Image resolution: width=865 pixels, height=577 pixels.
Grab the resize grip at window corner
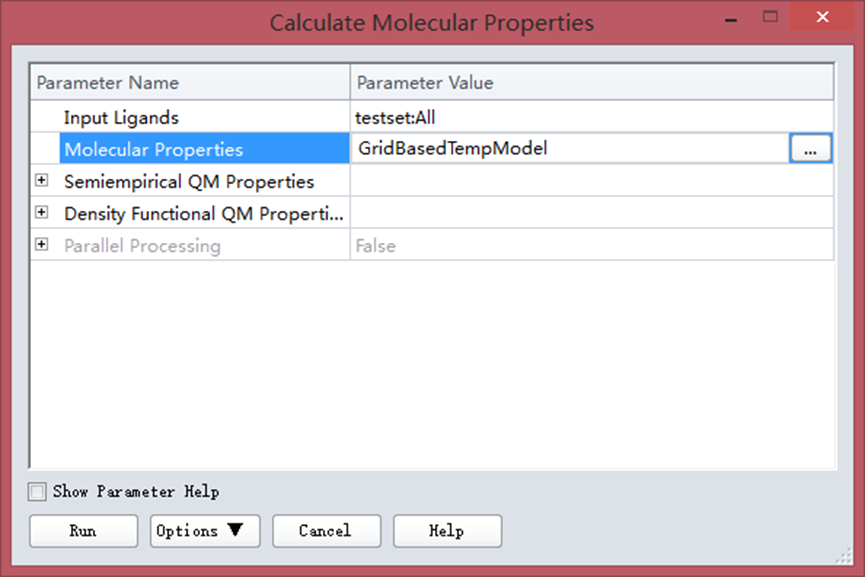pos(844,556)
